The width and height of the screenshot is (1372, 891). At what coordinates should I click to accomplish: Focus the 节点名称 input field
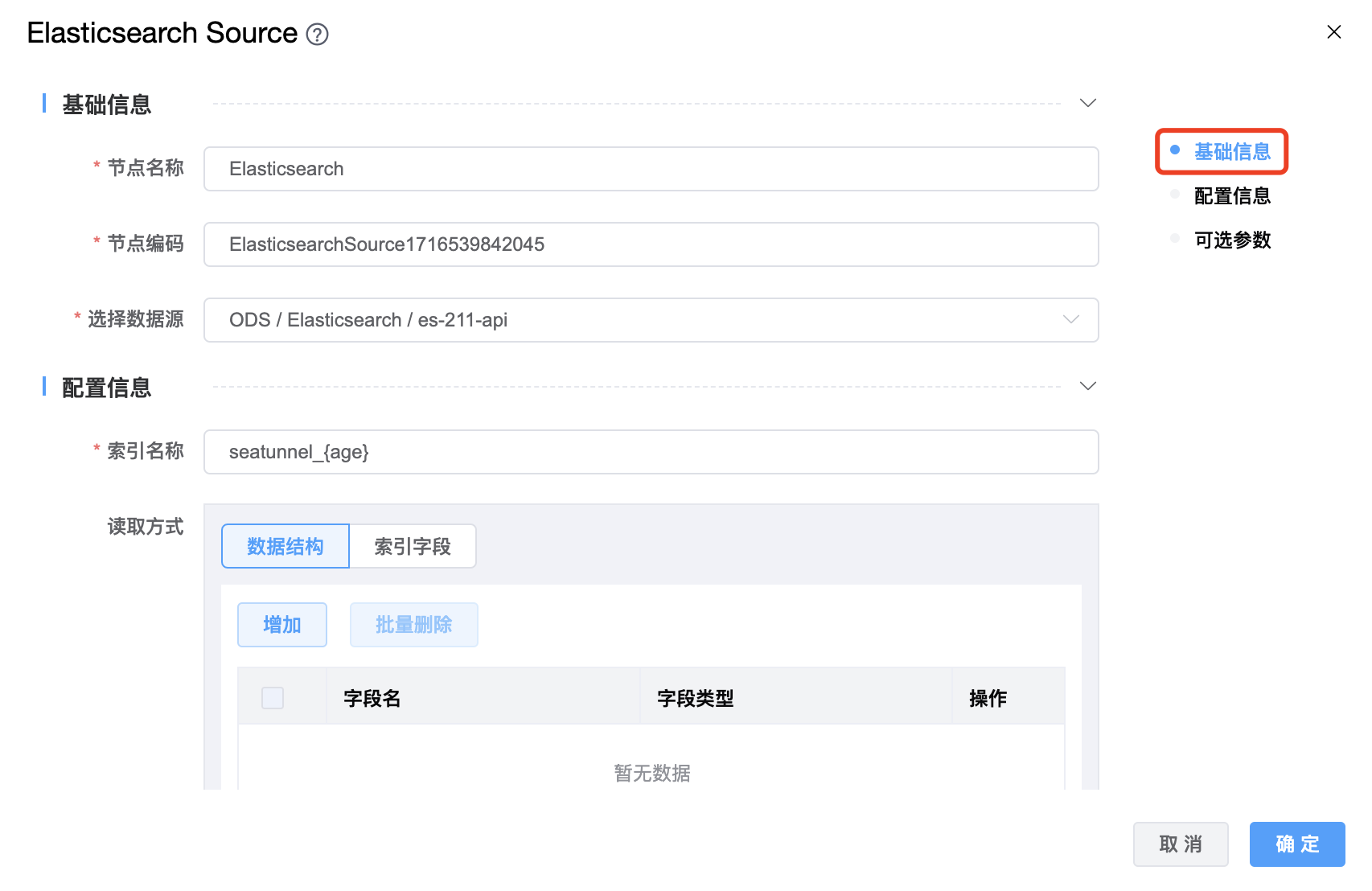(x=651, y=169)
